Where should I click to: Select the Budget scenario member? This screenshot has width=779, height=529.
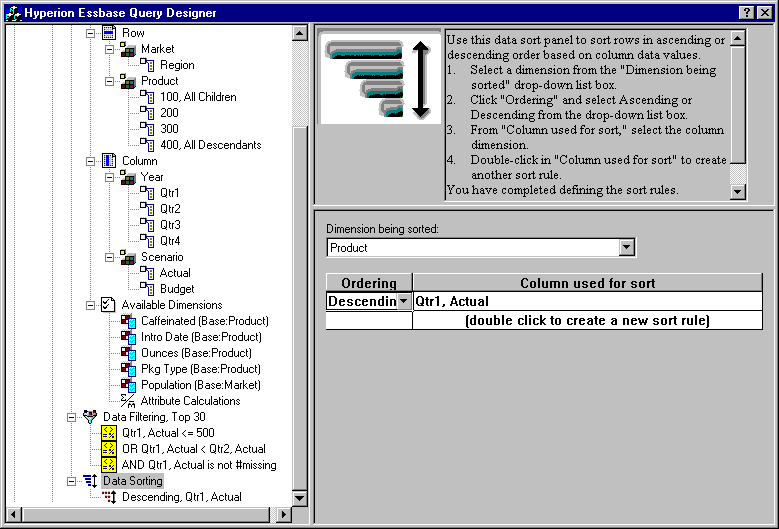pos(177,289)
